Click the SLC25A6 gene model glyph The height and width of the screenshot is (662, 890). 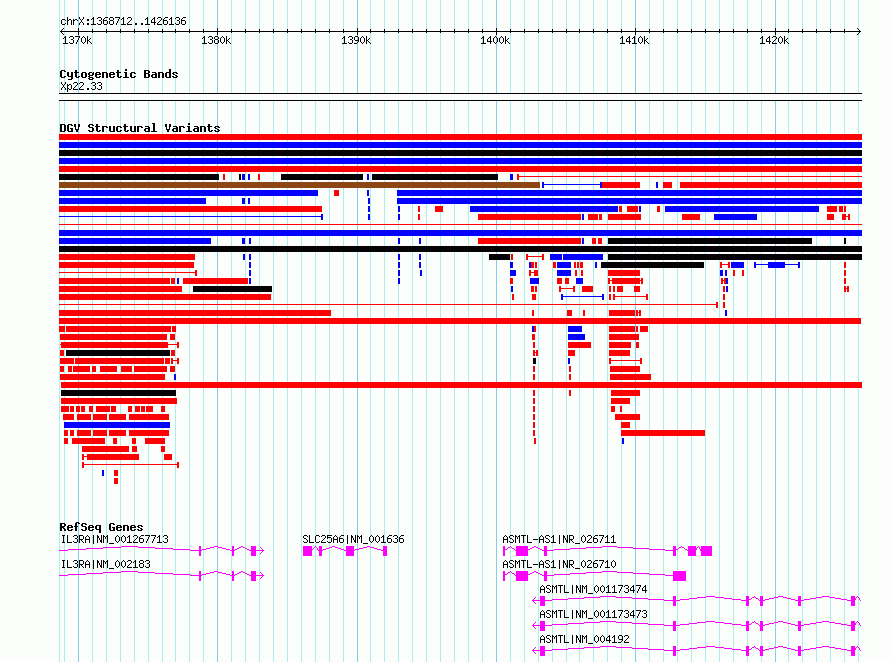pos(345,551)
